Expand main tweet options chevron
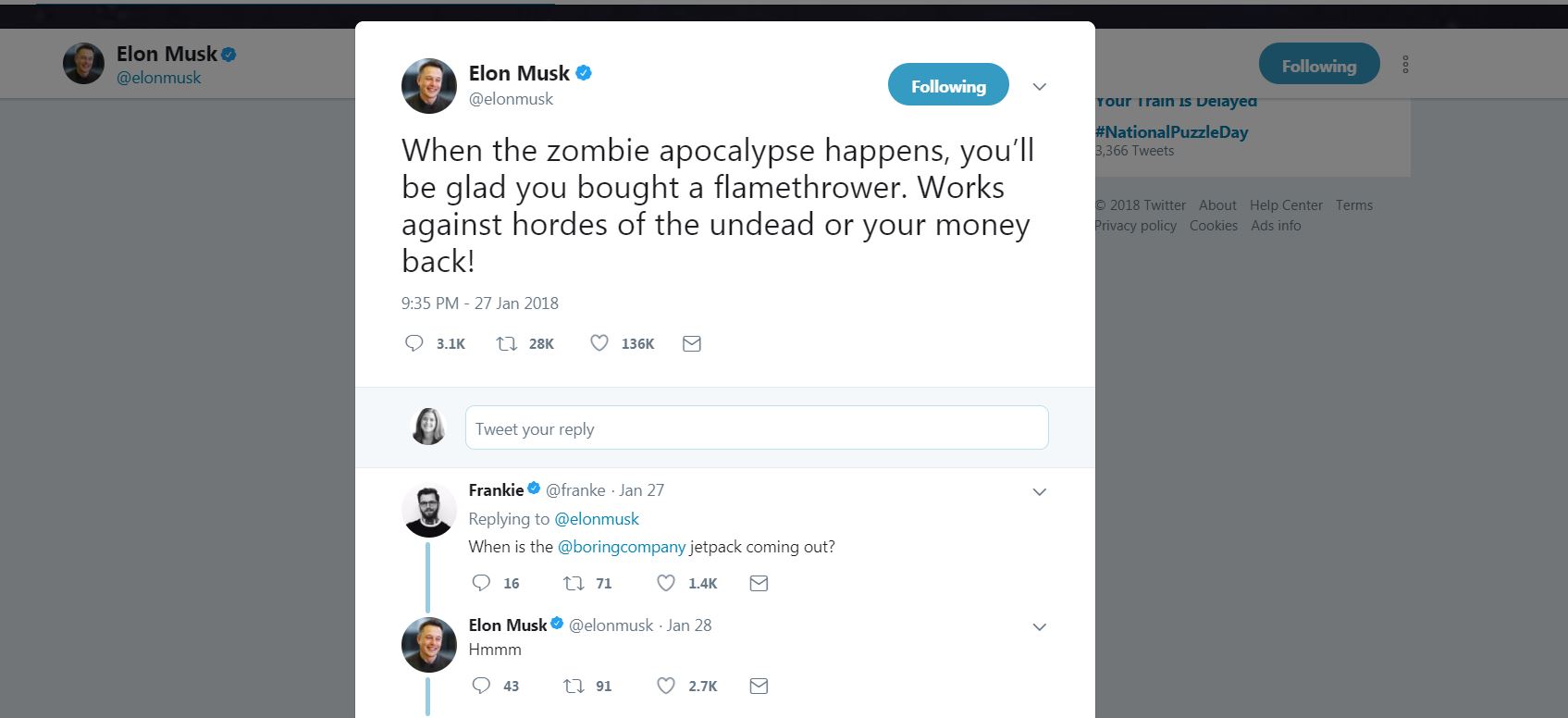The height and width of the screenshot is (718, 1568). click(1040, 87)
